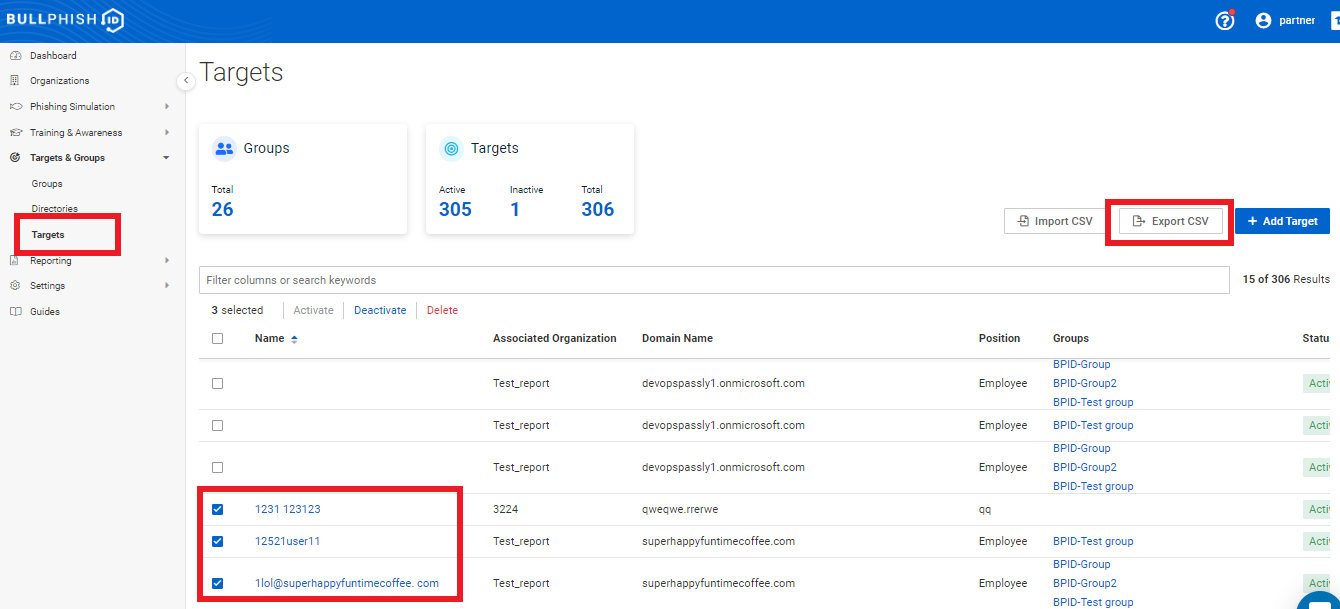Image resolution: width=1340 pixels, height=609 pixels.
Task: Click the 15 of 306 Results text
Action: pyautogui.click(x=1286, y=280)
